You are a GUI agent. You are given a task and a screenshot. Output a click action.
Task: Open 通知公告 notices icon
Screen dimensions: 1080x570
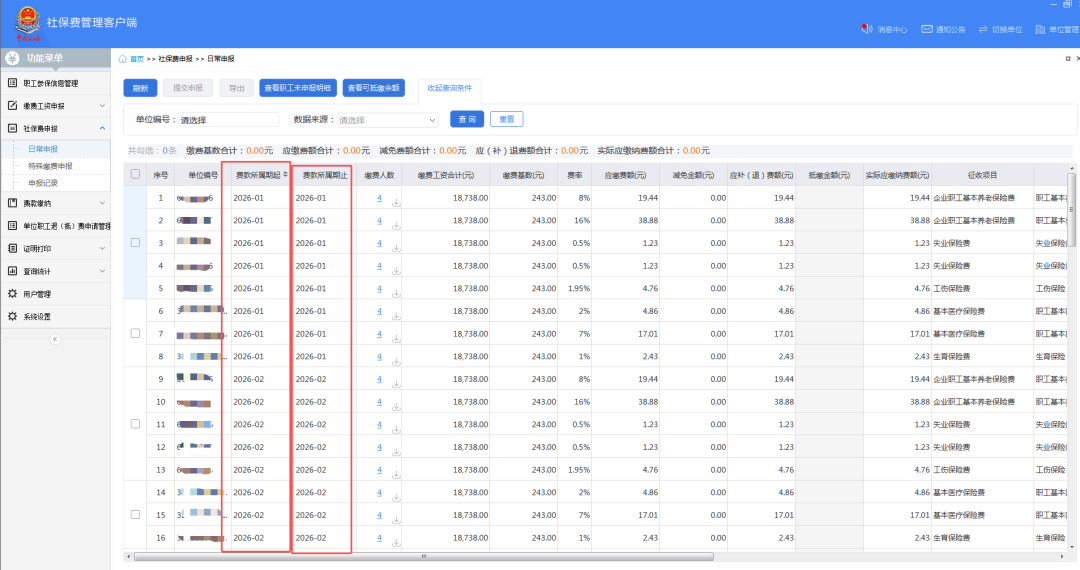(927, 29)
